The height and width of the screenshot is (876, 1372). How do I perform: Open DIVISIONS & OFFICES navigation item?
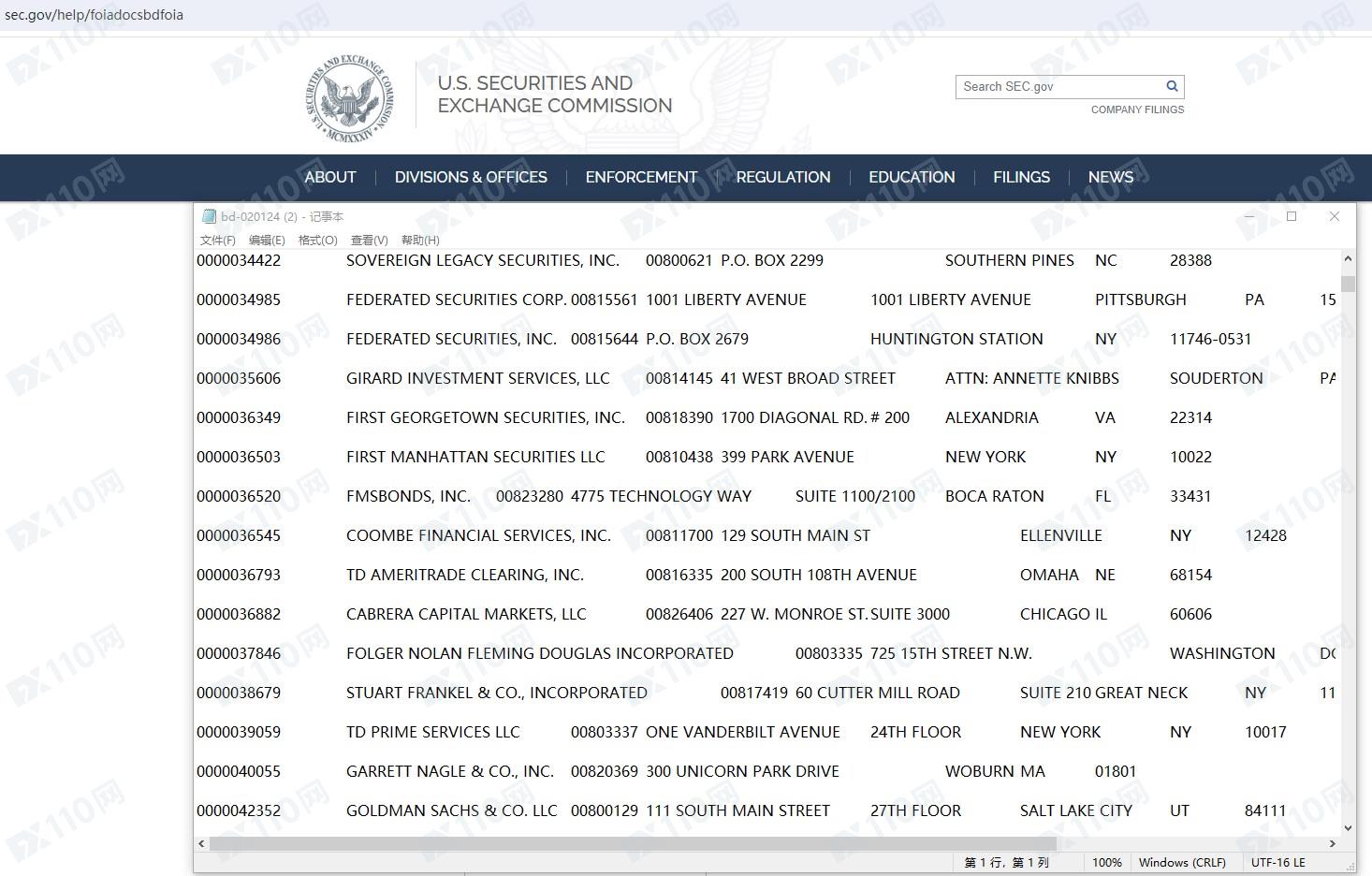471,177
